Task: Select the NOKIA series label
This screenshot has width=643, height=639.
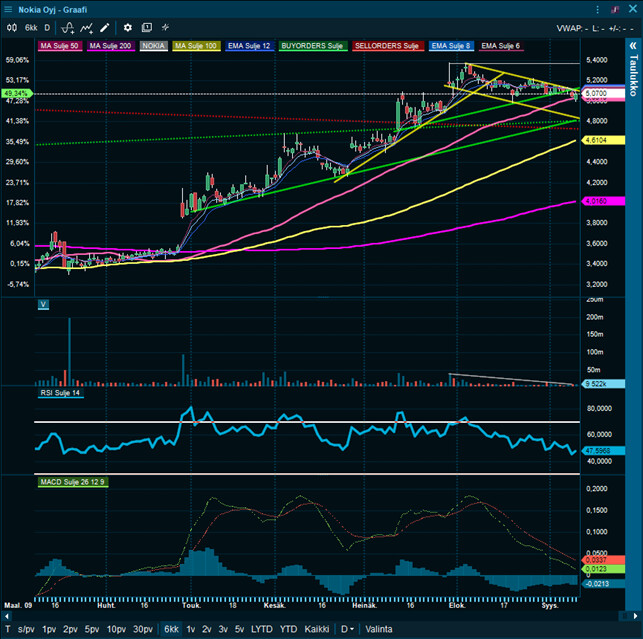Action: [153, 46]
